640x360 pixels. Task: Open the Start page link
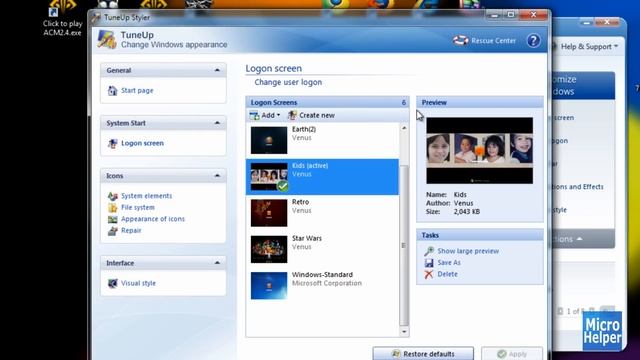click(137, 91)
